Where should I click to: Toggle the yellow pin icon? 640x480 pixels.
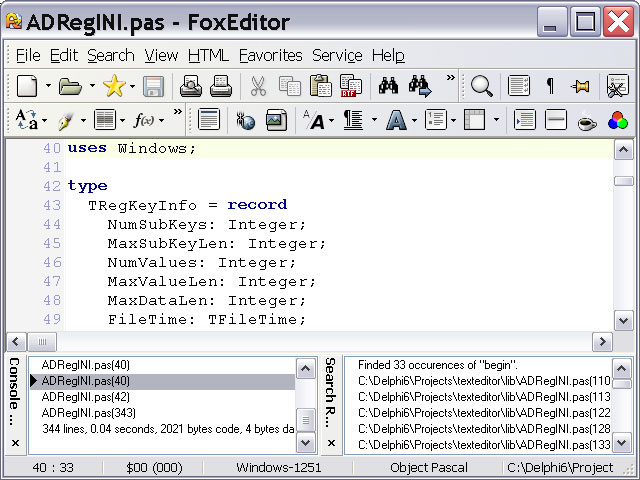[581, 86]
